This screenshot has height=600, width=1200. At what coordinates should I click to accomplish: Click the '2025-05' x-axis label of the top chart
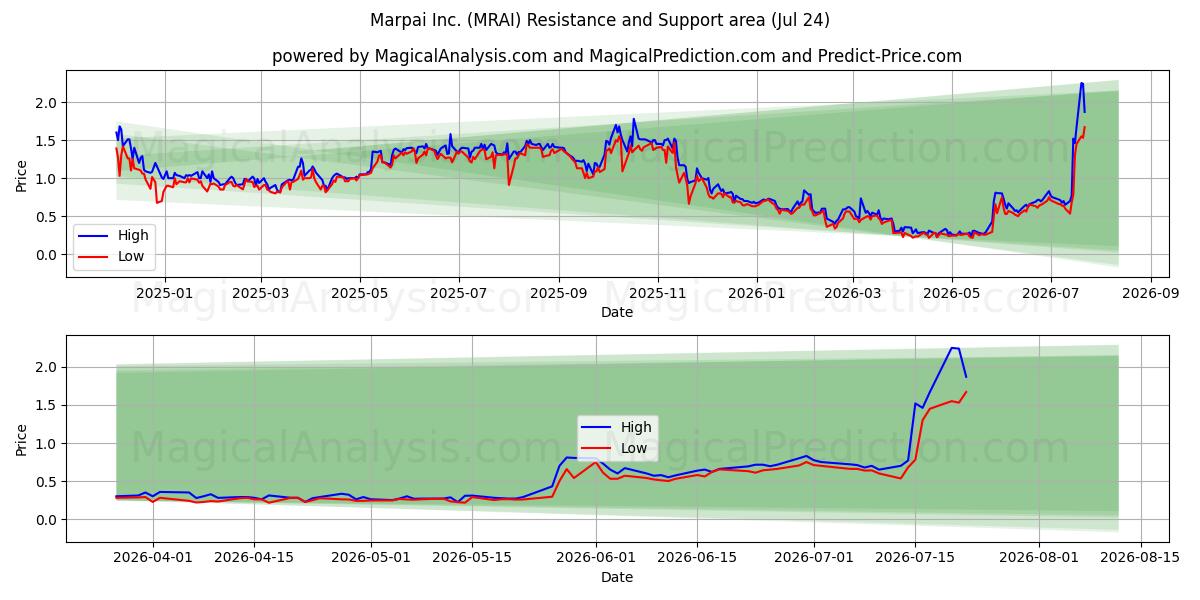point(360,293)
